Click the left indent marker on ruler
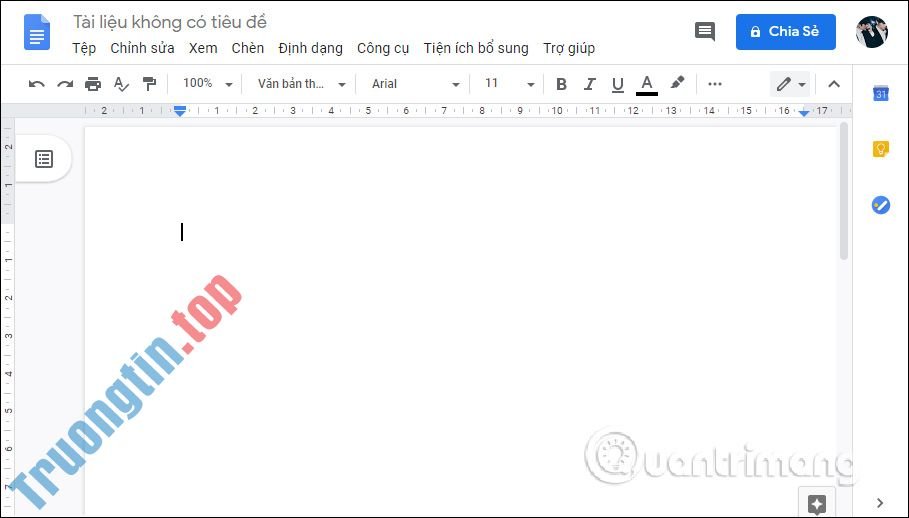The width and height of the screenshot is (909, 518). click(180, 110)
